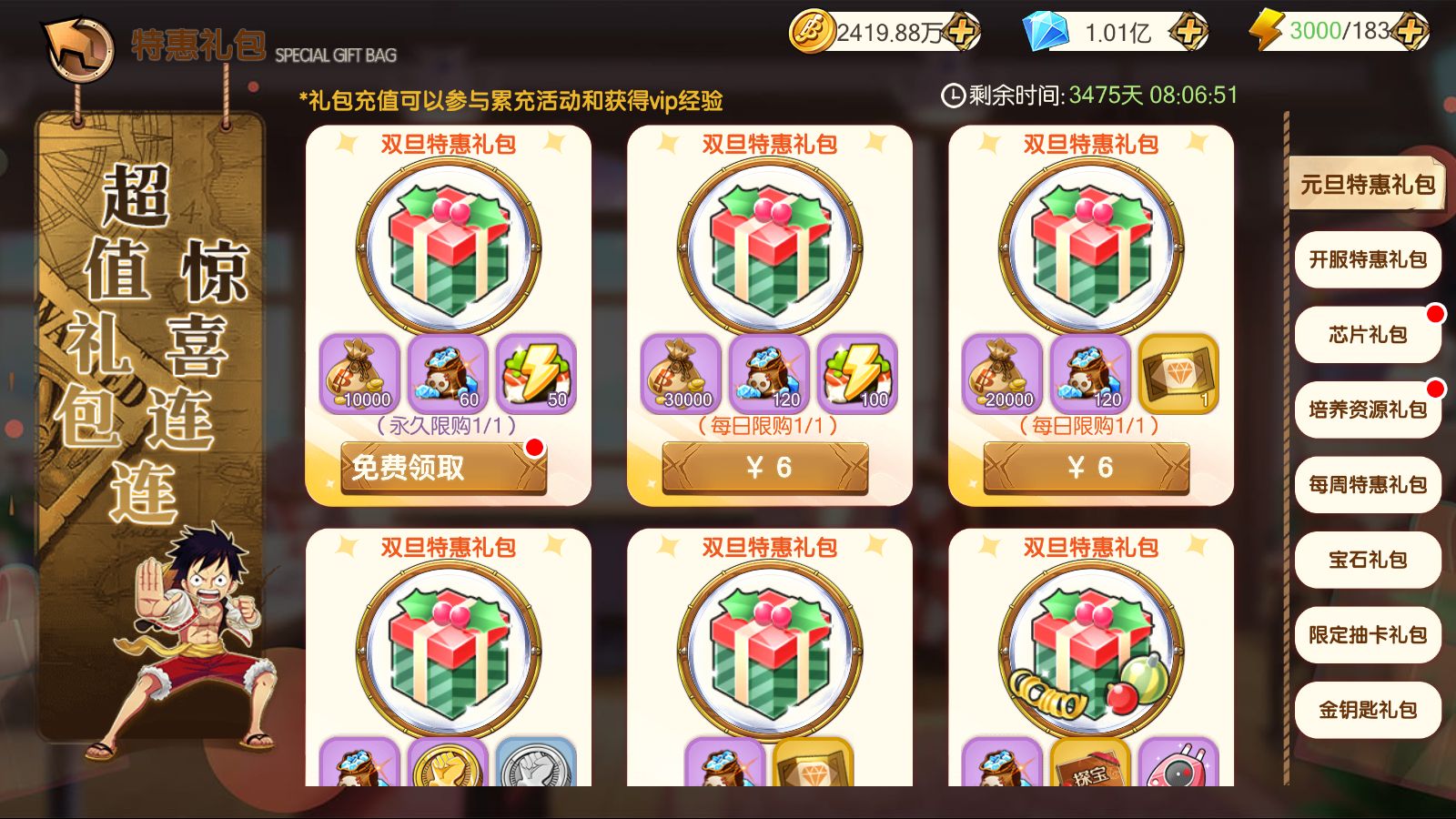Tap the 100 energy lightning reward icon
The image size is (1456, 819).
856,373
